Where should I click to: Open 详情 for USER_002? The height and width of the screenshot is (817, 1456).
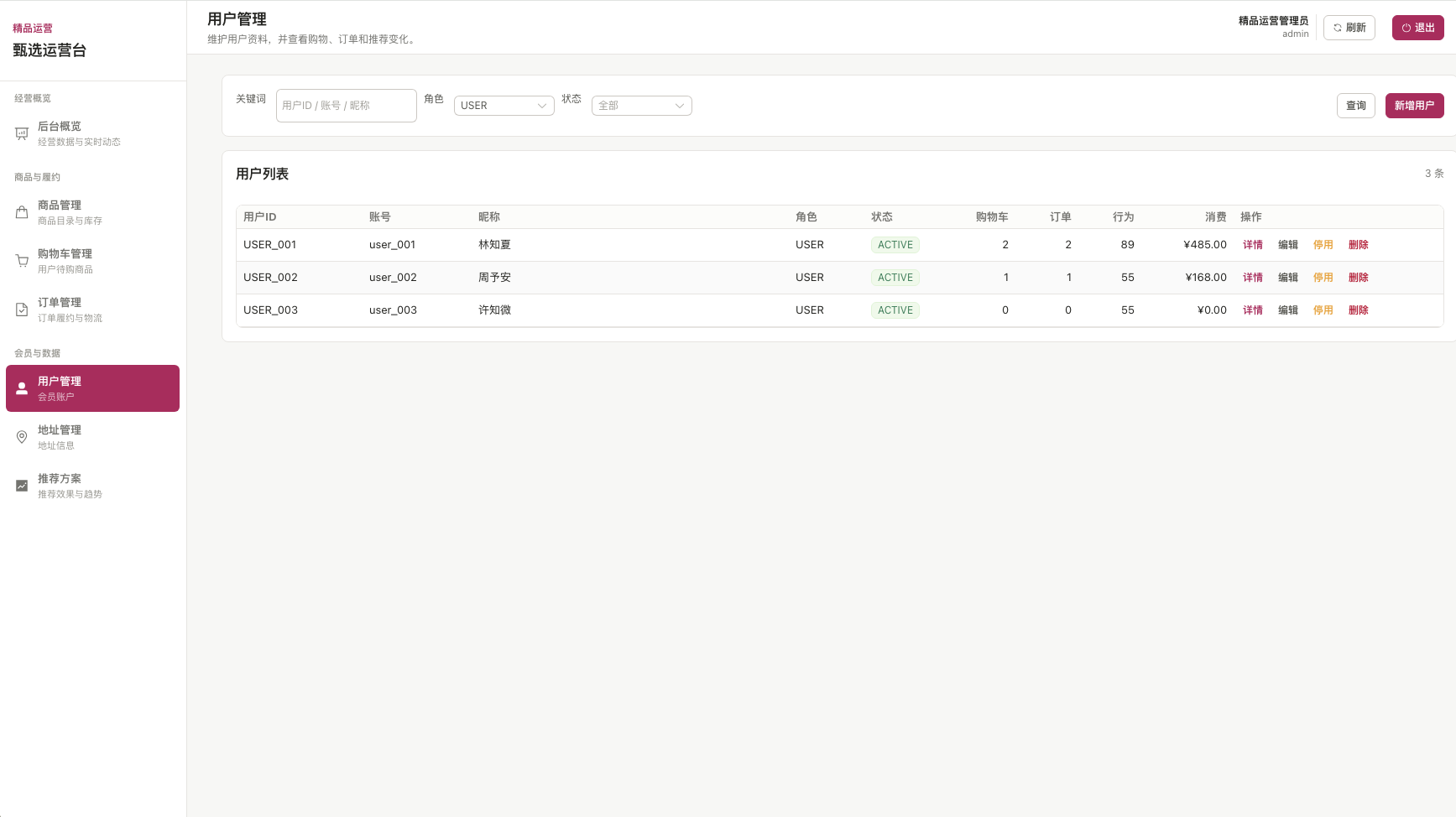(x=1252, y=278)
